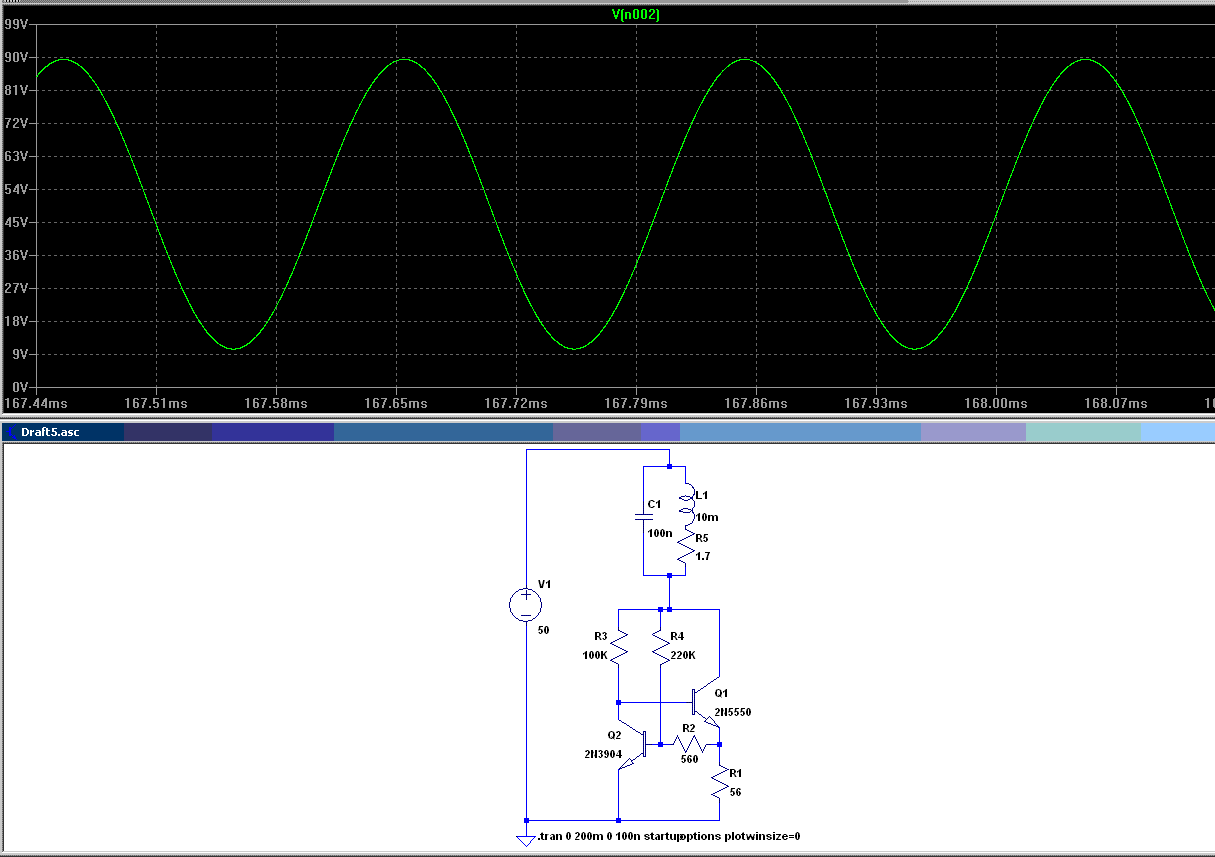Click the L1 reference label
This screenshot has height=857, width=1215.
click(701, 496)
